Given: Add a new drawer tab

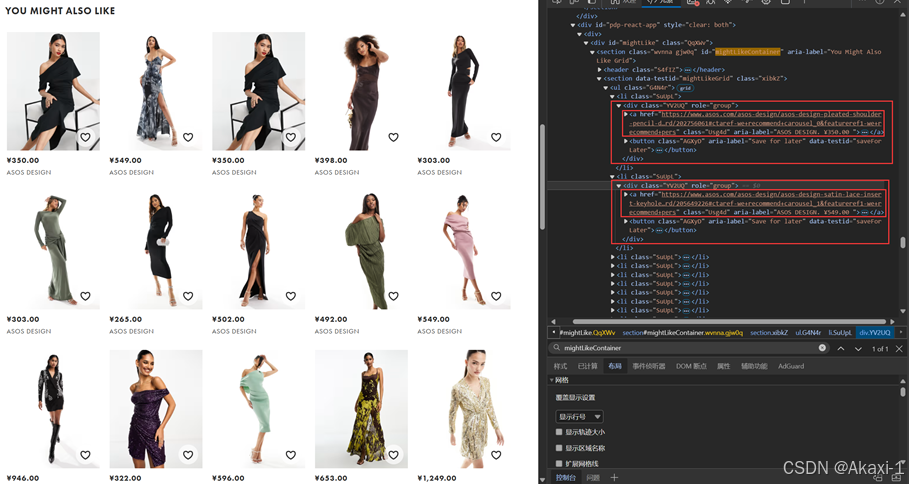Looking at the screenshot, I should click(614, 478).
